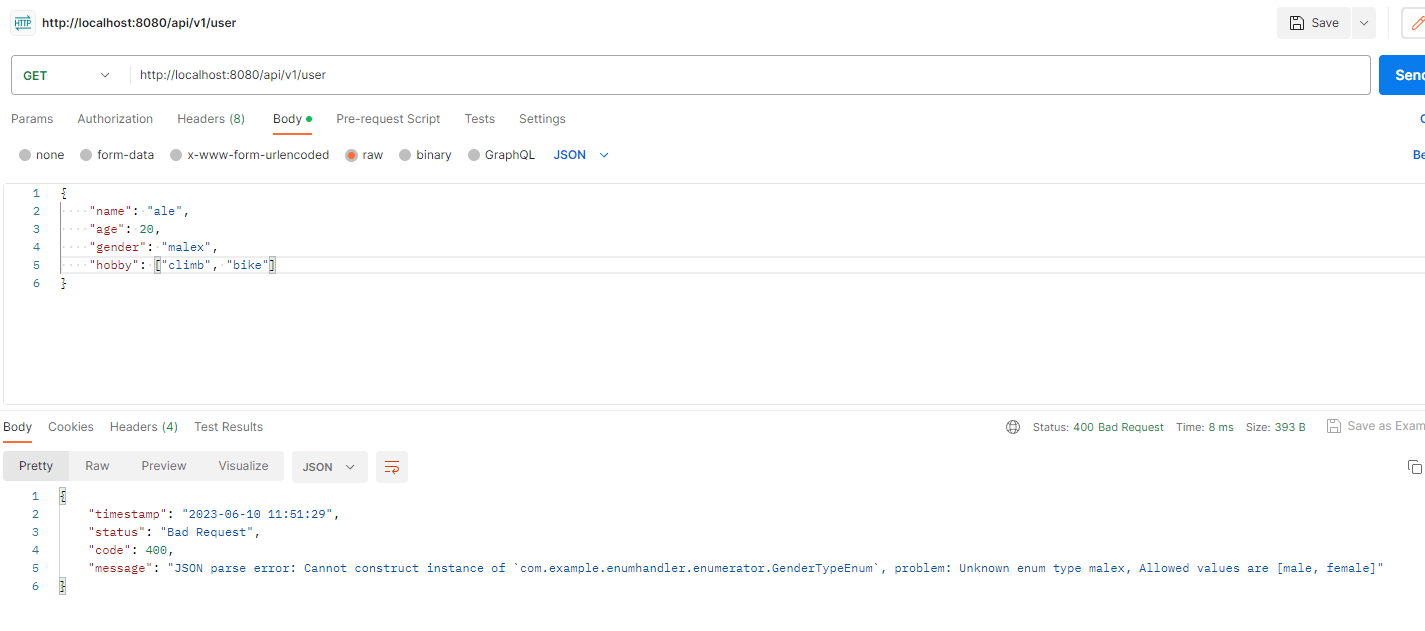1425x631 pixels.
Task: Click the globe network information icon
Action: (1012, 427)
